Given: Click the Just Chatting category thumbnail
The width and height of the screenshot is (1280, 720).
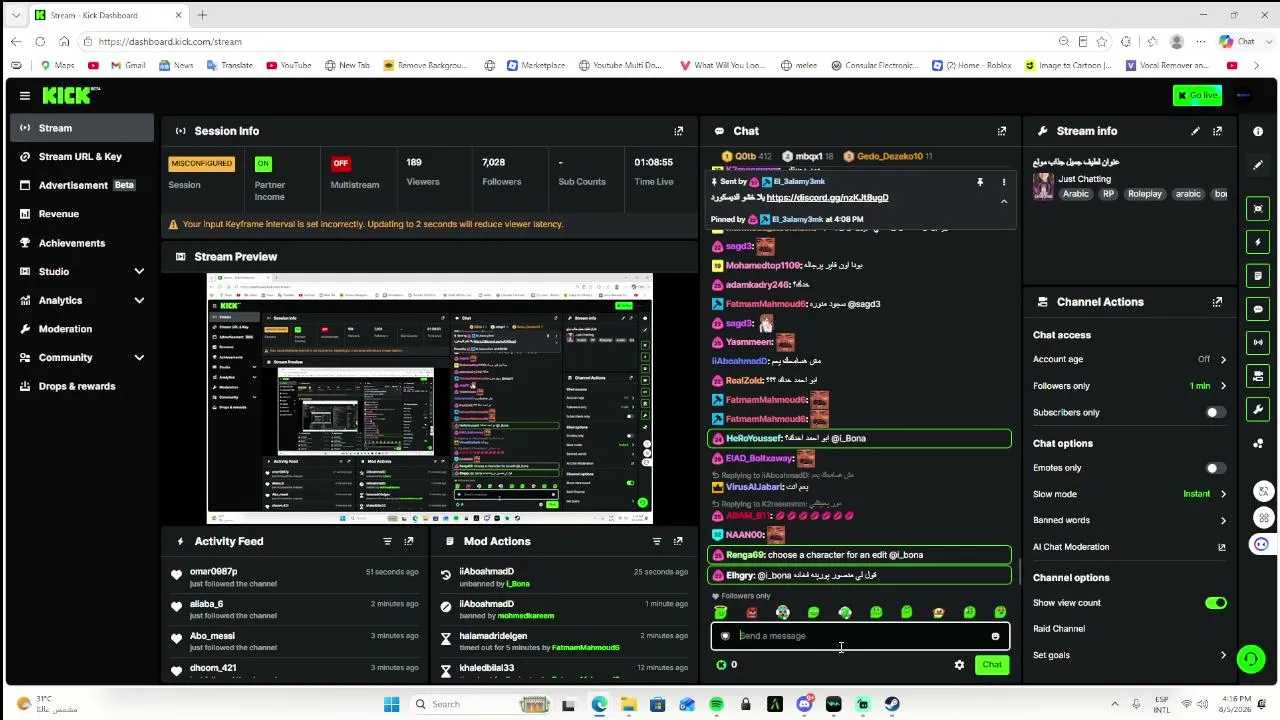Looking at the screenshot, I should [1043, 187].
